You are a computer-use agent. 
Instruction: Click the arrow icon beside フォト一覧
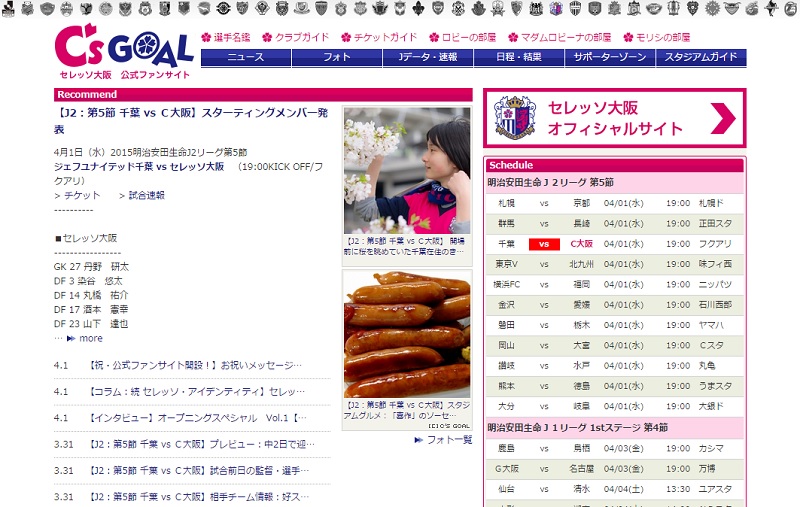pyautogui.click(x=418, y=440)
